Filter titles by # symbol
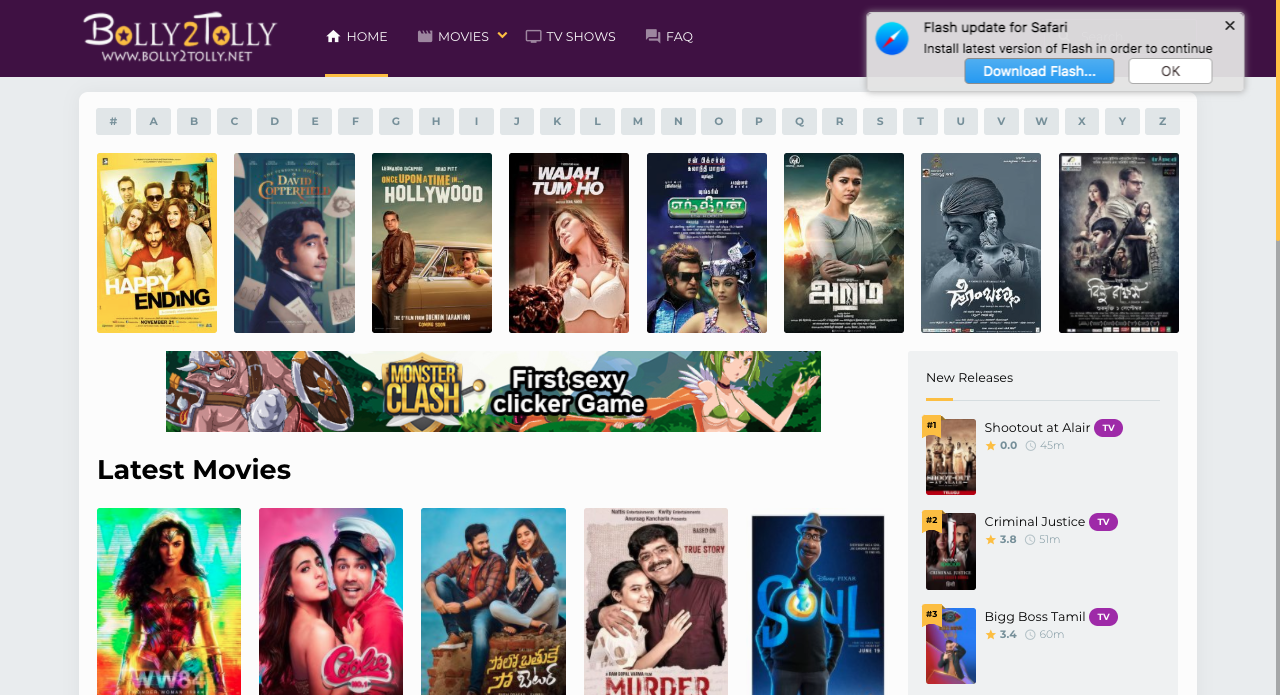The width and height of the screenshot is (1280, 695). point(114,121)
